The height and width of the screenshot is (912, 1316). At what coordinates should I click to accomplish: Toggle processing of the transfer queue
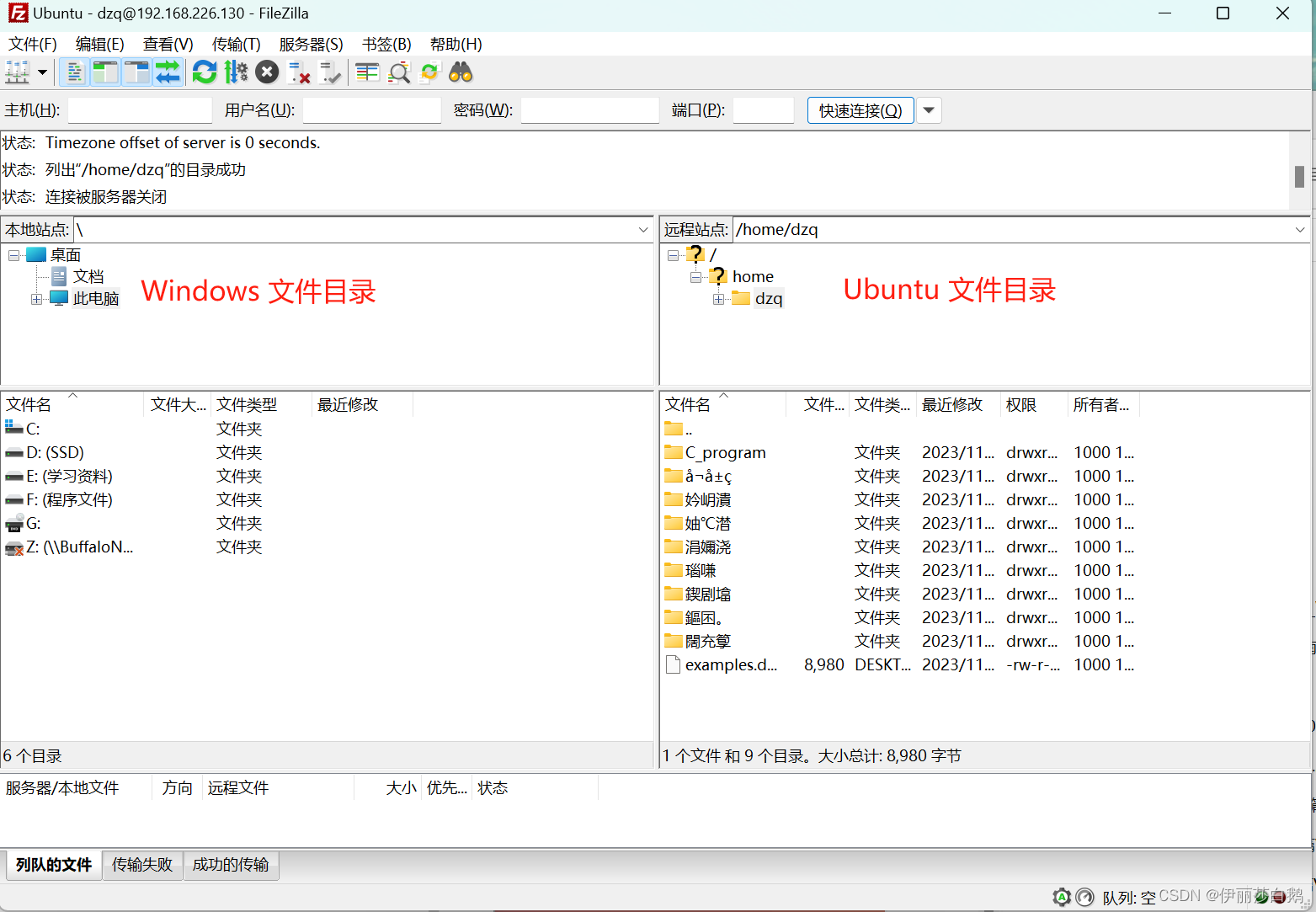(236, 72)
